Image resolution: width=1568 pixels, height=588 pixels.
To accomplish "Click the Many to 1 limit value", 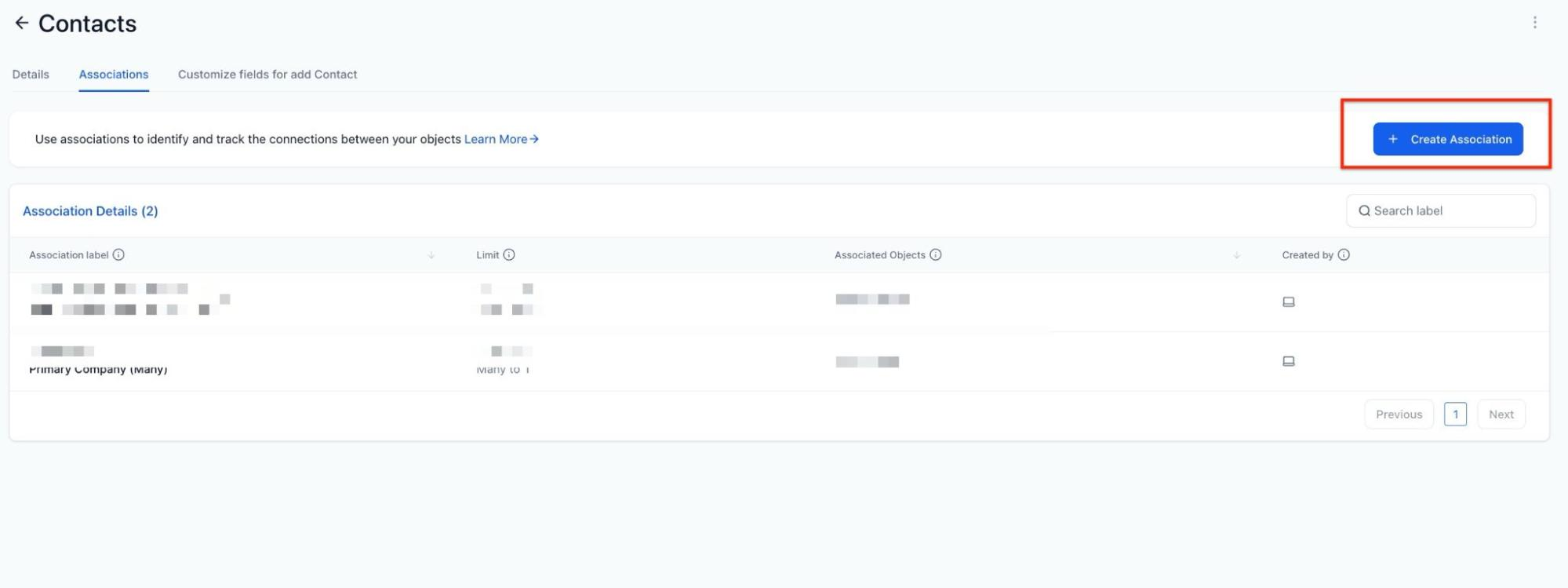I will (x=504, y=369).
